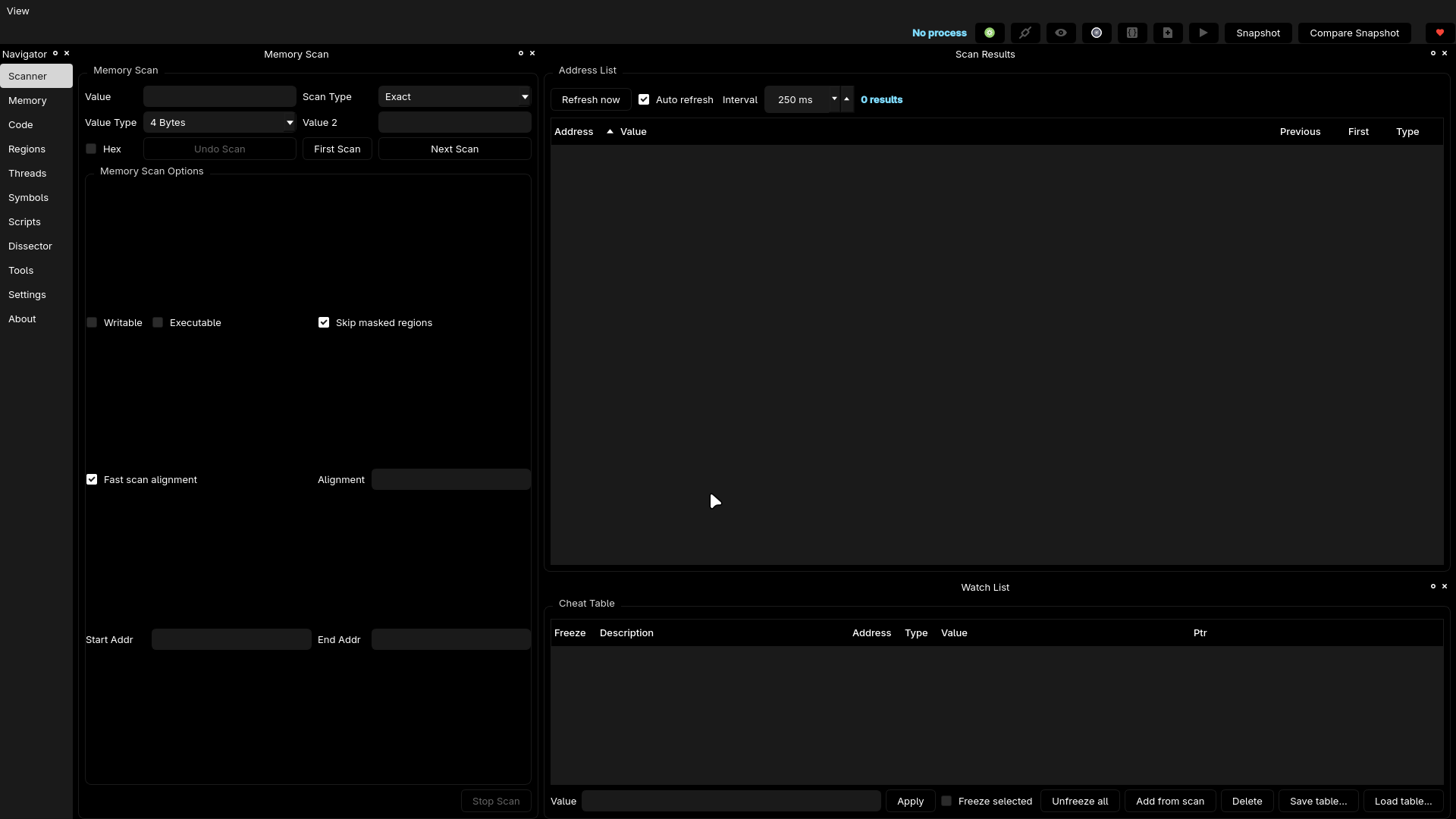Click the Description column header in Cheat Table

(x=626, y=632)
